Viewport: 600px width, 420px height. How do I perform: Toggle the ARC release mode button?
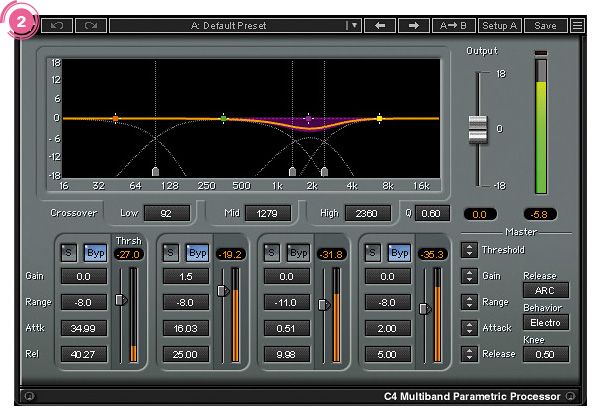(546, 290)
